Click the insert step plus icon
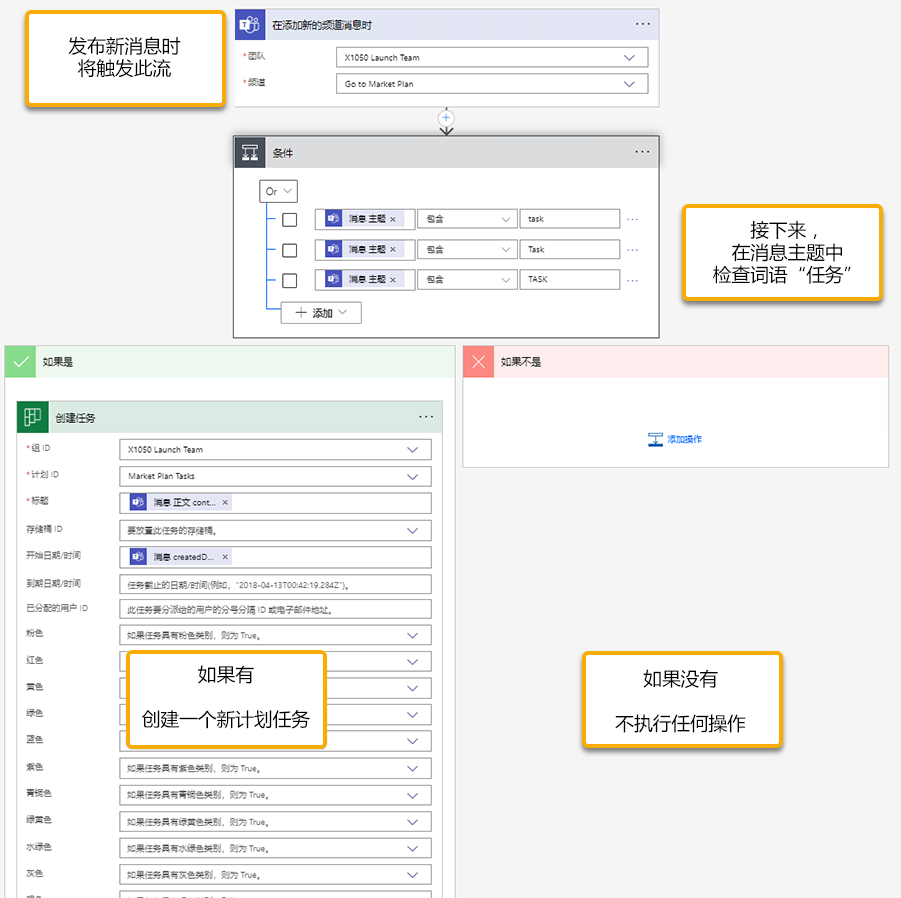This screenshot has height=898, width=901. point(446,118)
